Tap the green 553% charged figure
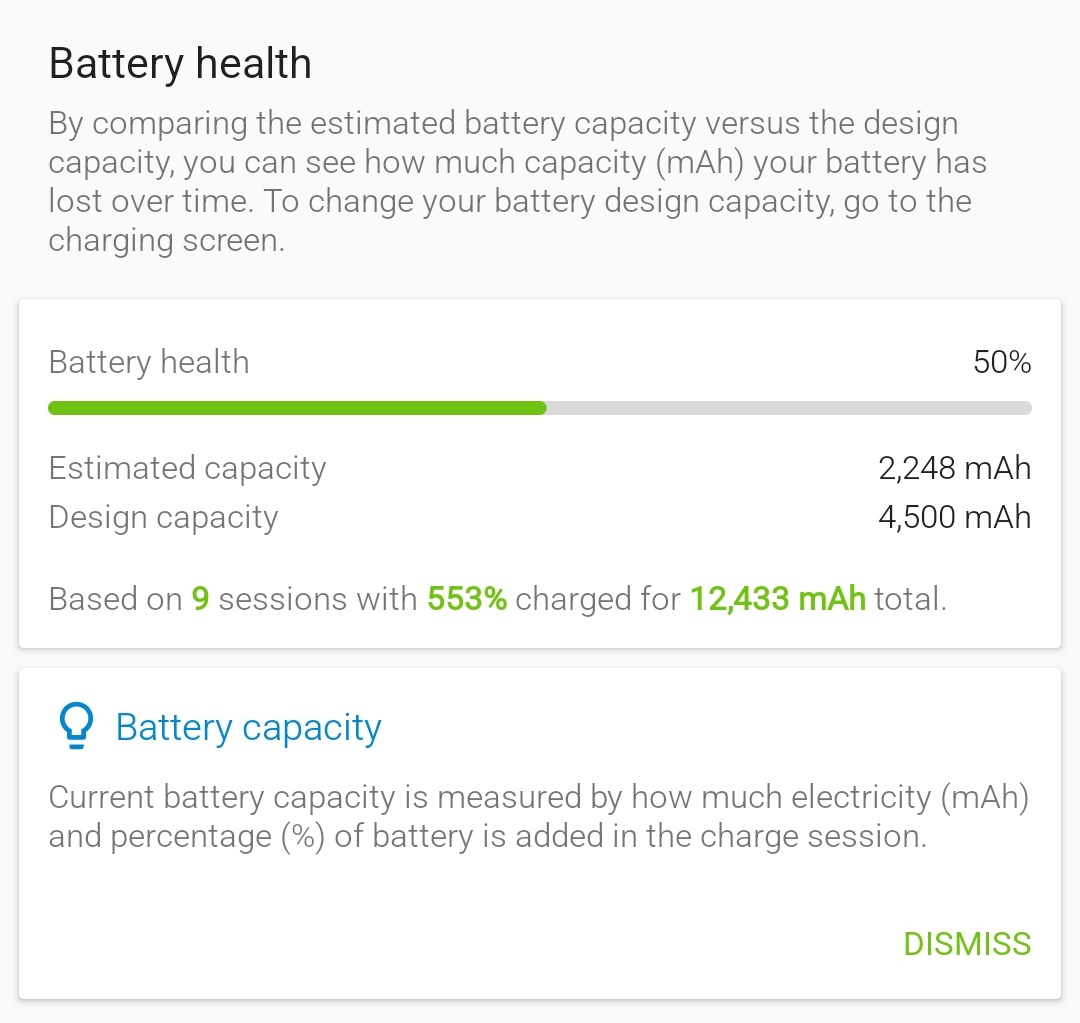Image resolution: width=1080 pixels, height=1023 pixels. click(x=467, y=599)
